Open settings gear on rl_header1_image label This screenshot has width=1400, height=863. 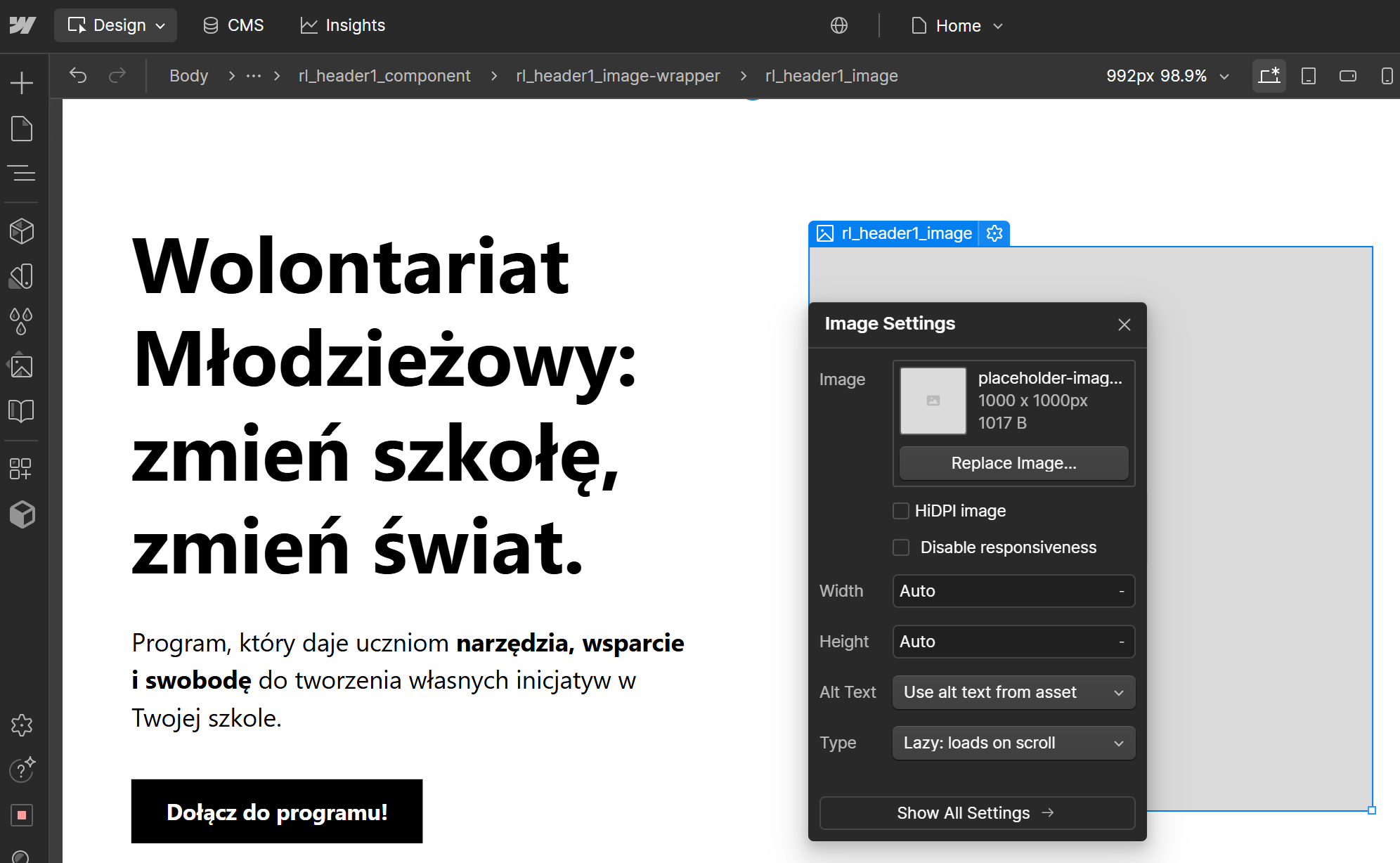[994, 233]
